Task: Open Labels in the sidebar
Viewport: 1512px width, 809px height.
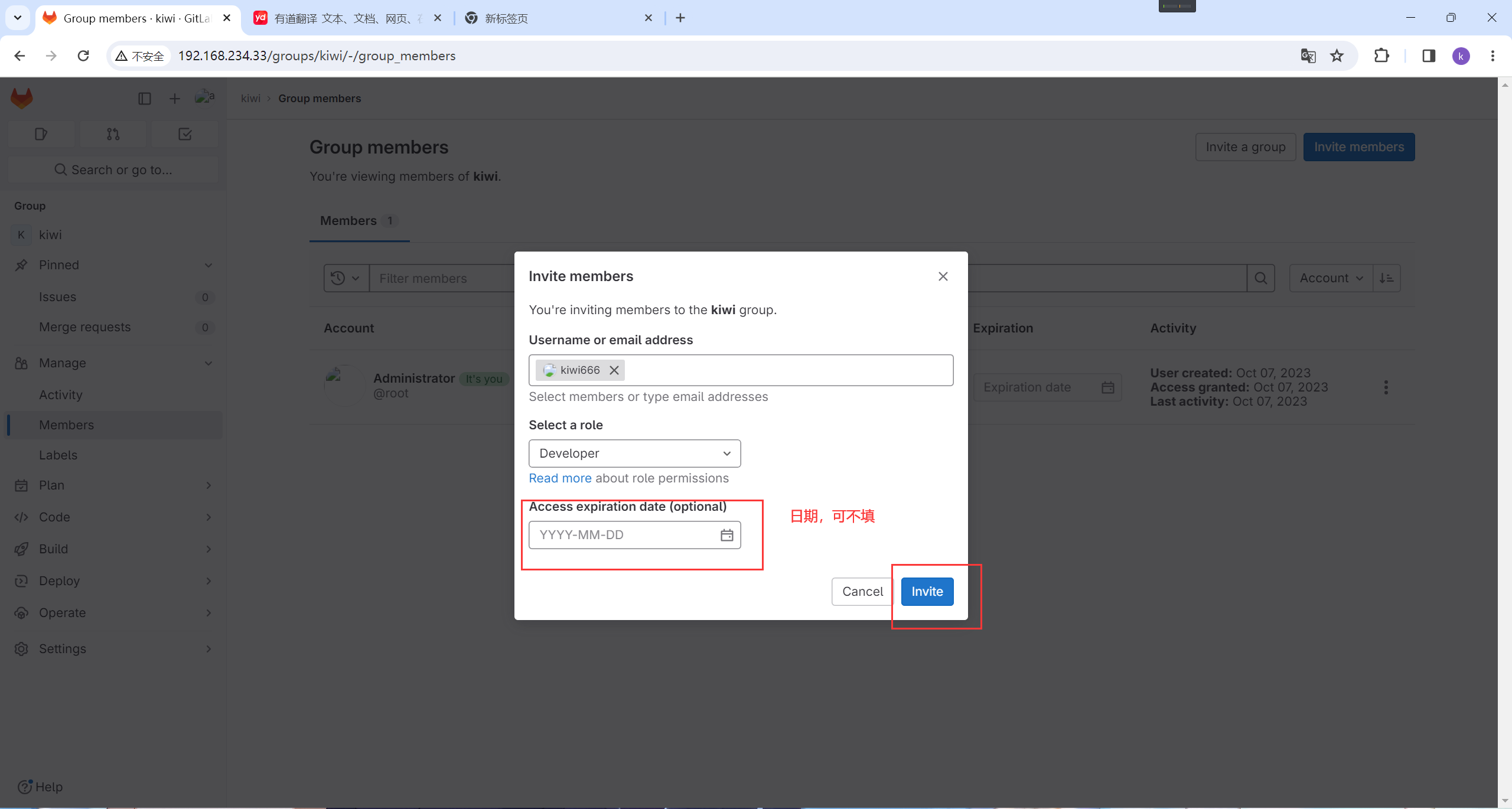Action: pyautogui.click(x=58, y=455)
